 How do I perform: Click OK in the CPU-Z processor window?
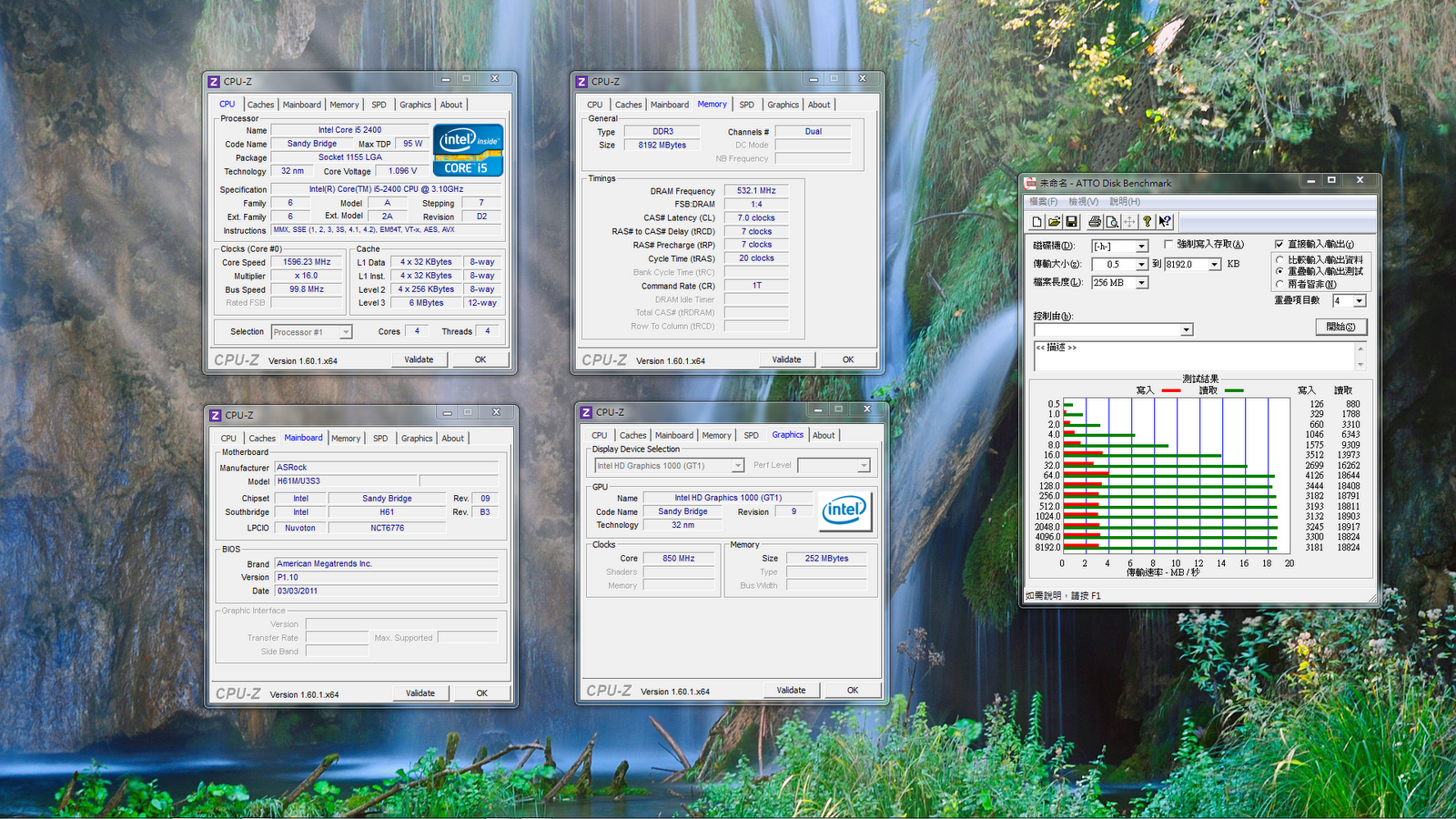[x=480, y=360]
